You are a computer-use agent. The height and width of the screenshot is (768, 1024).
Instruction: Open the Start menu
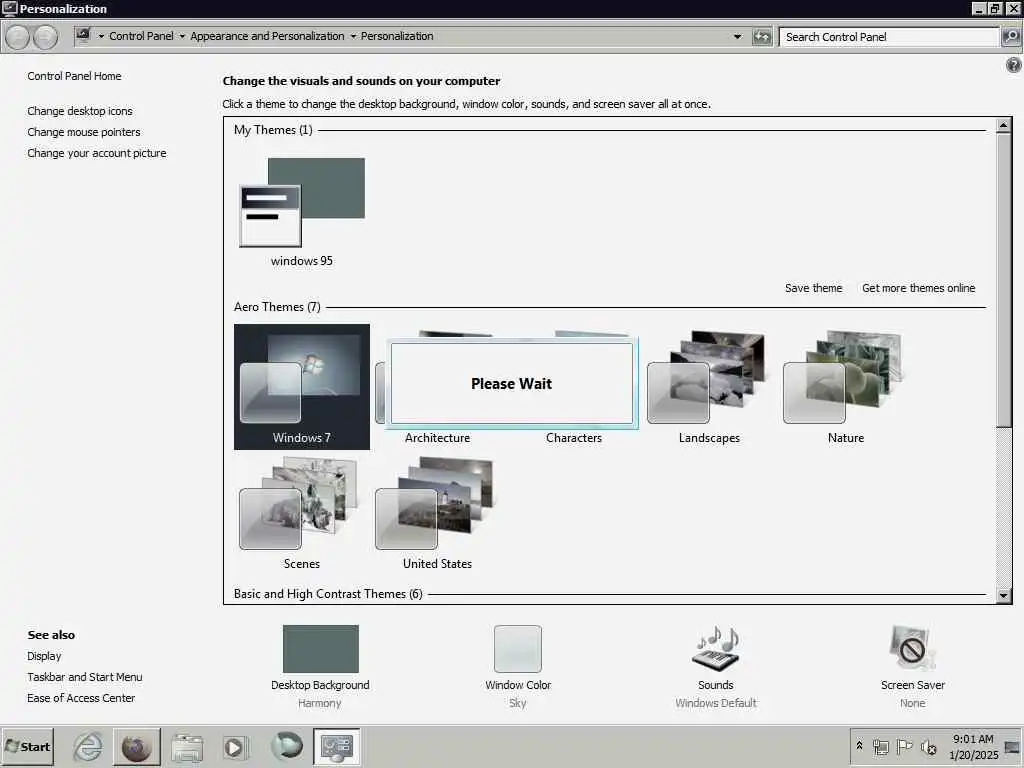pyautogui.click(x=27, y=746)
